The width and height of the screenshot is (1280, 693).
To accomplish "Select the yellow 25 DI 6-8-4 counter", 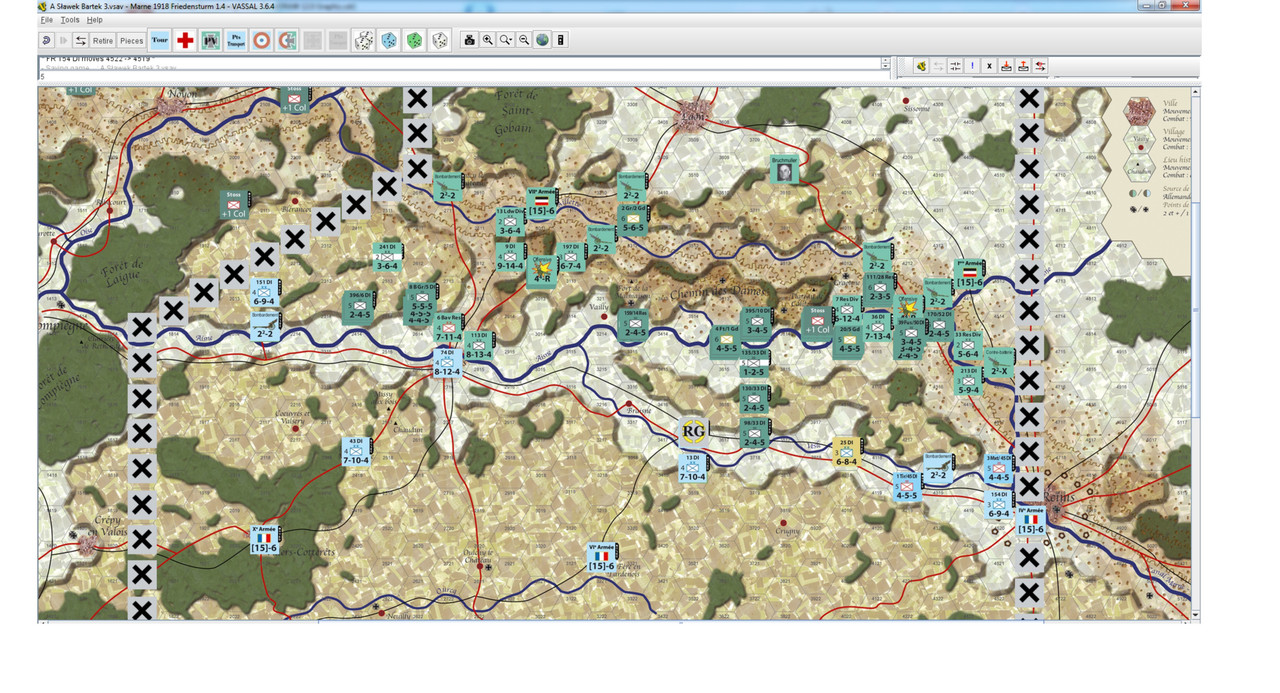I will click(846, 452).
